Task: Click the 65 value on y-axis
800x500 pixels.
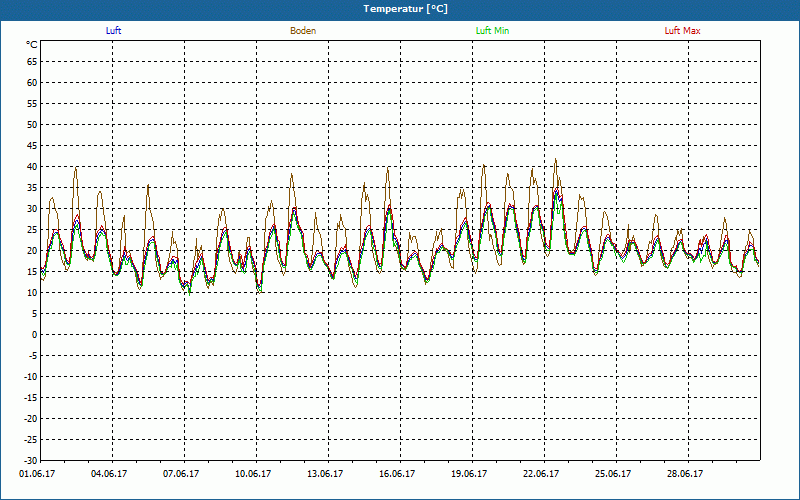Action: tap(32, 62)
